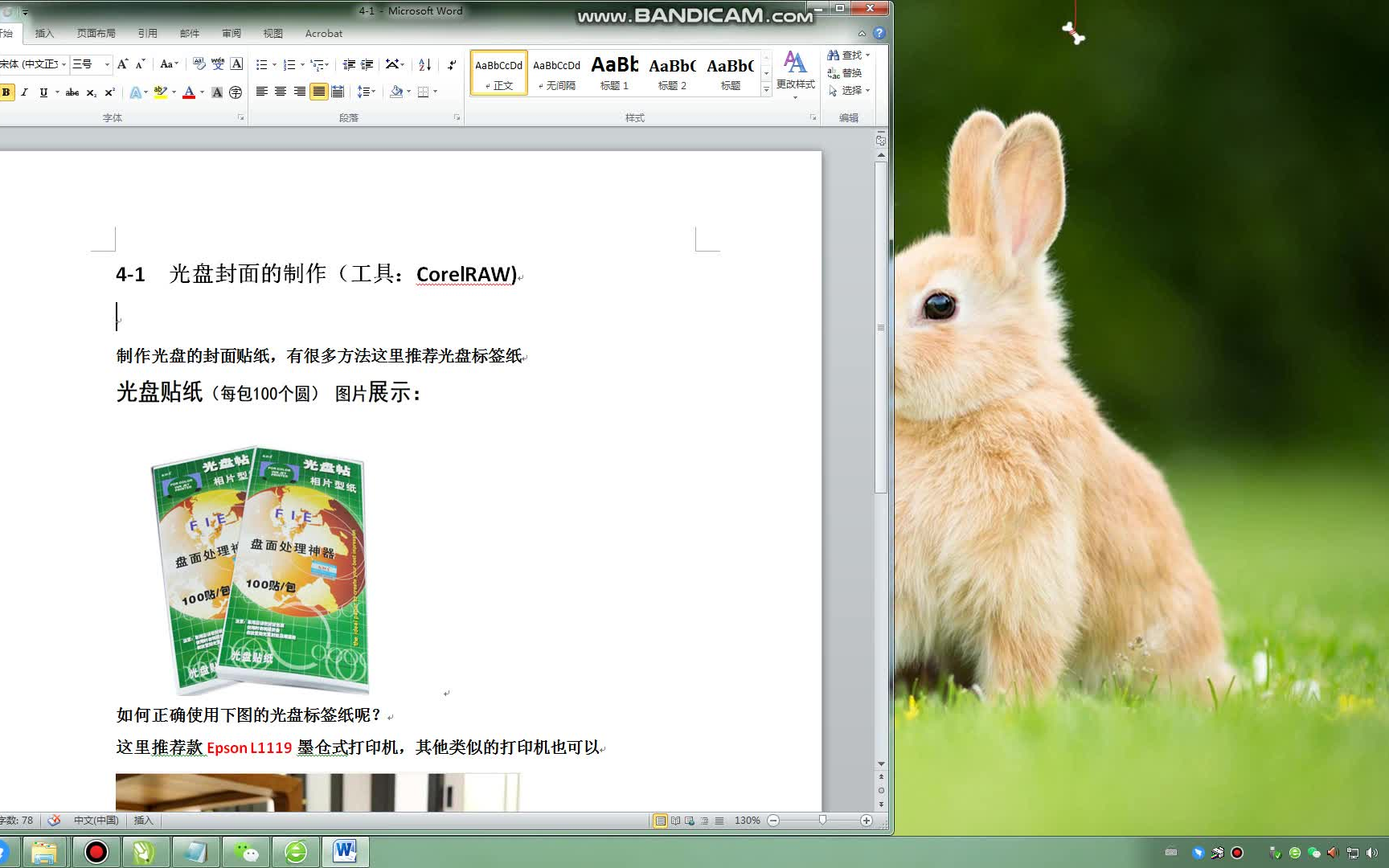Viewport: 1389px width, 868px height.
Task: Switch to Print Layout view
Action: pos(660,821)
